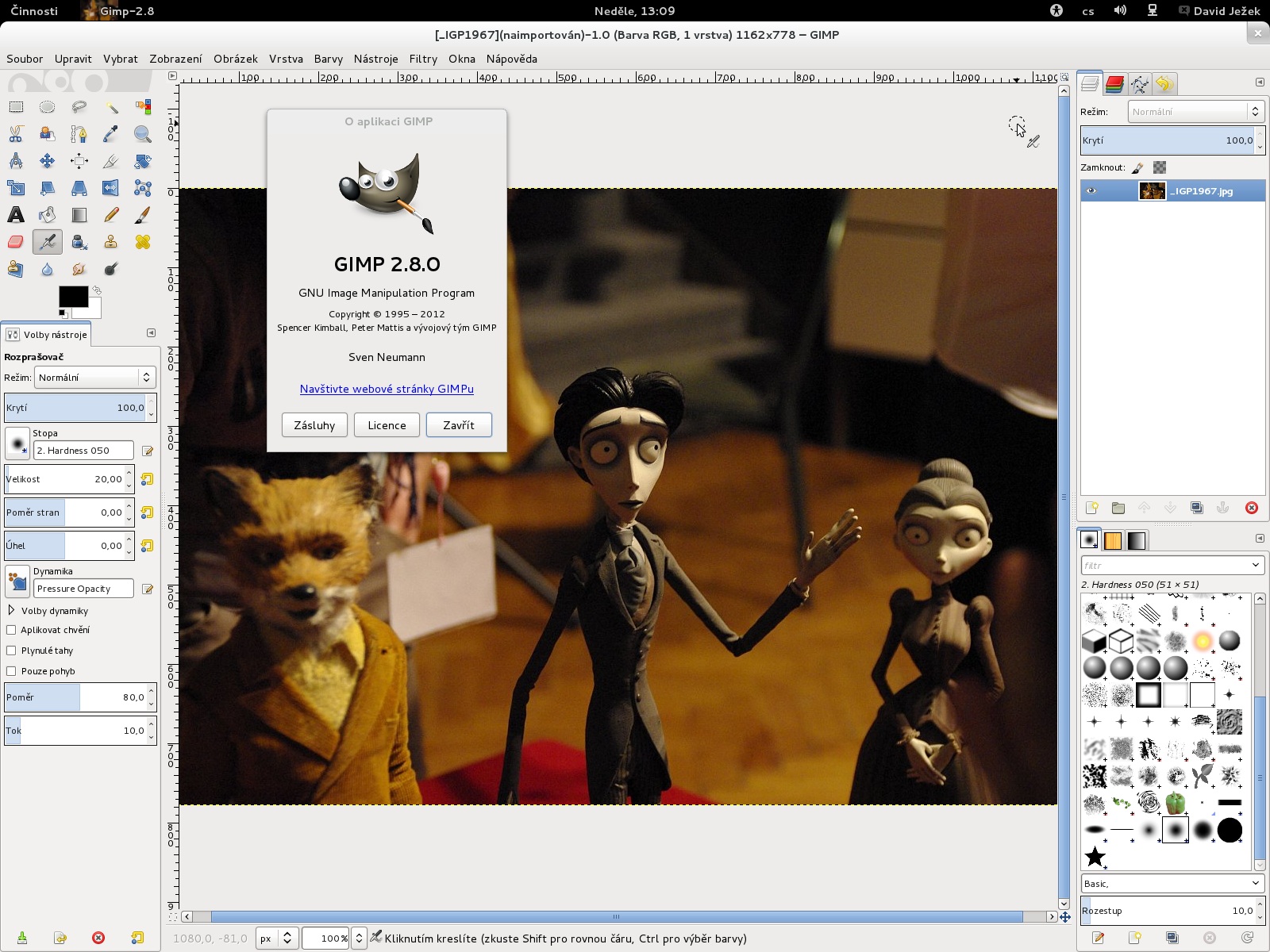Click the canvas horizontal scrollbar
This screenshot has width=1270, height=952.
click(x=616, y=916)
